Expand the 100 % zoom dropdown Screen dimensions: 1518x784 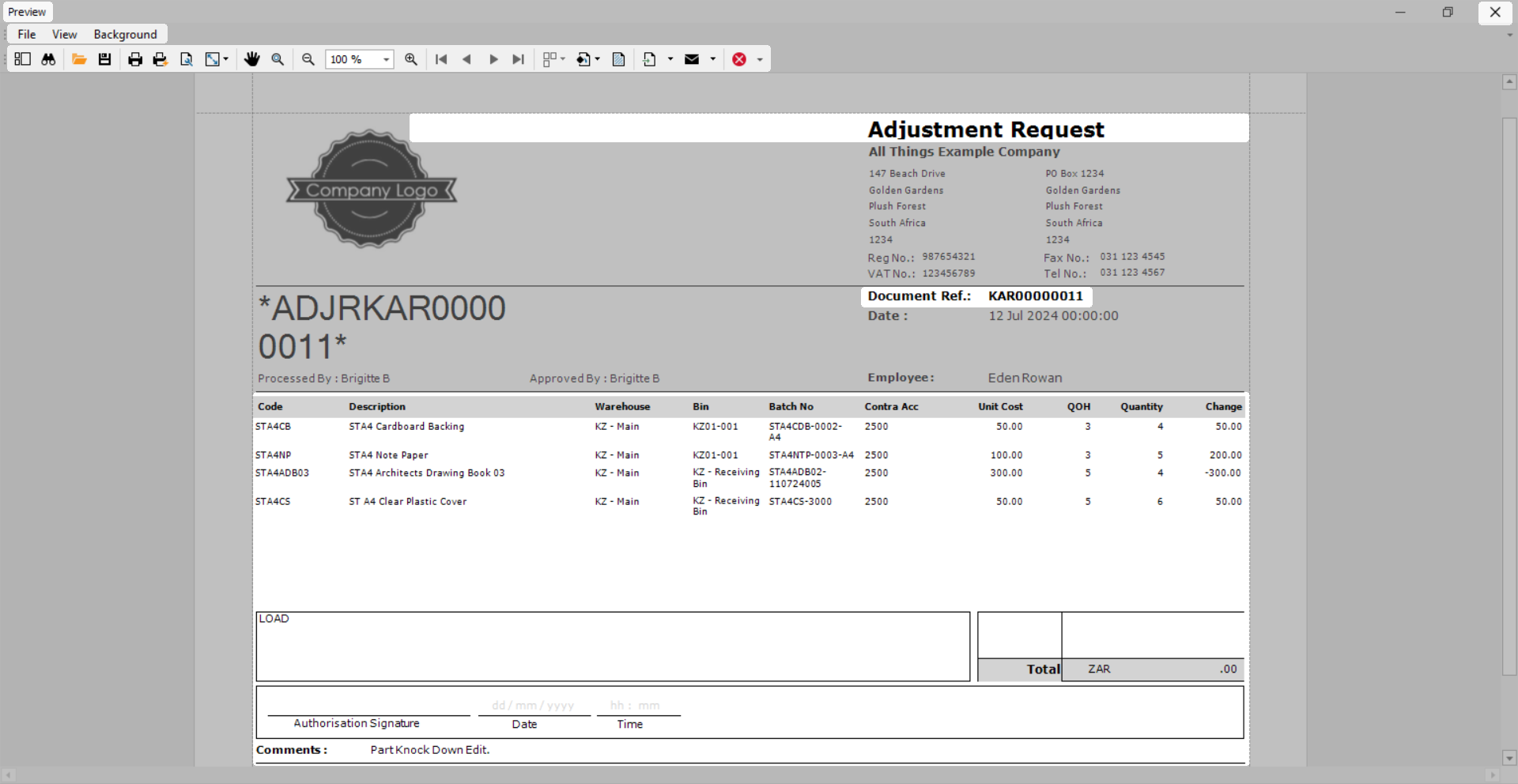pos(386,59)
